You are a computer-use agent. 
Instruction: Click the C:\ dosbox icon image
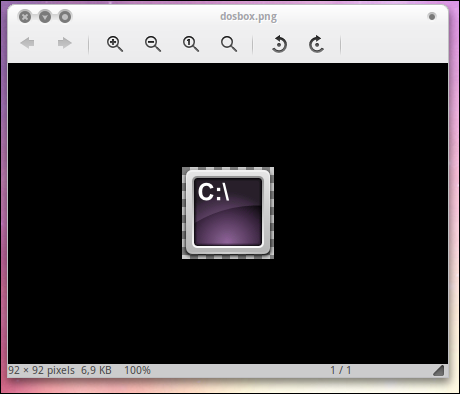228,213
